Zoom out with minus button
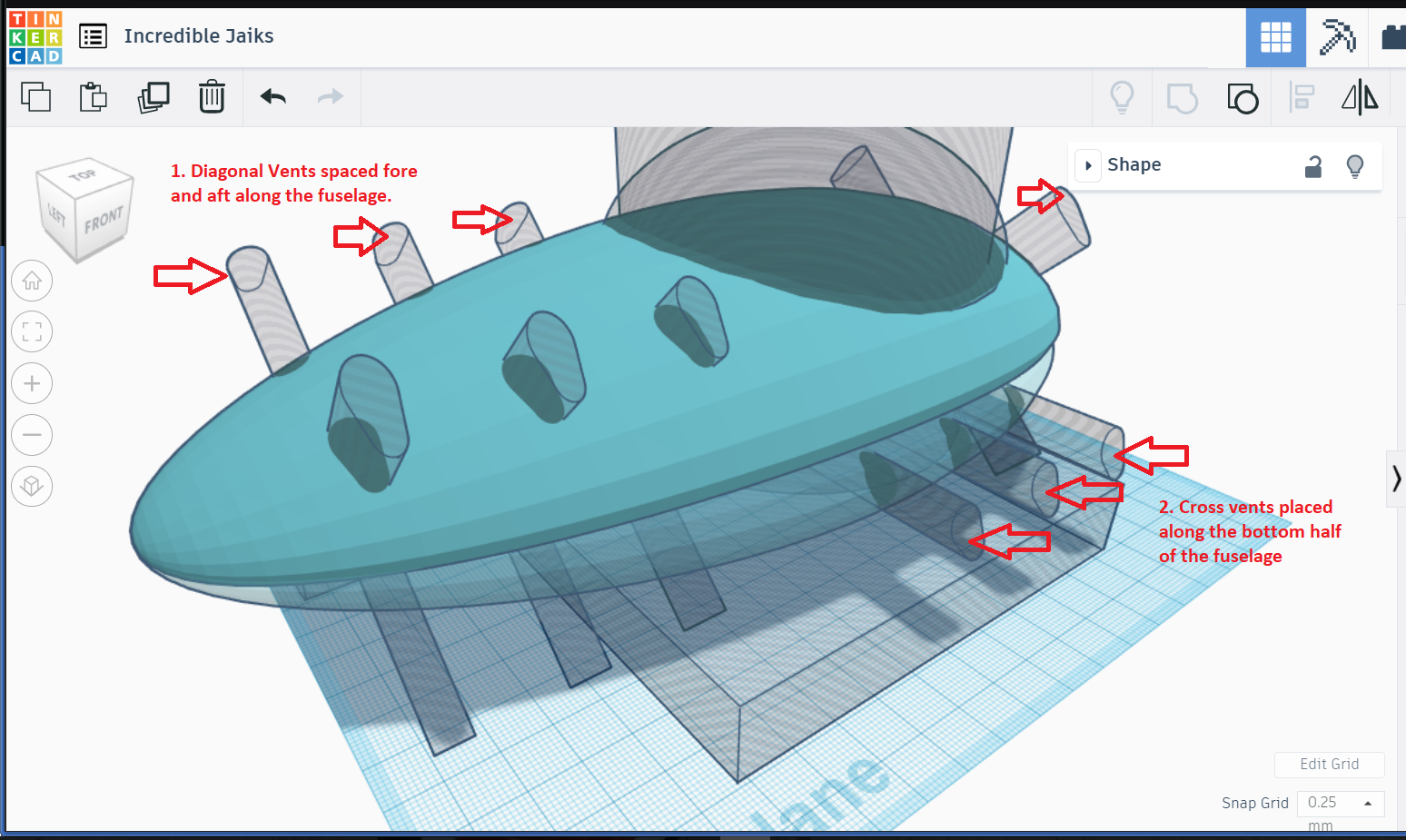1406x840 pixels. coord(32,435)
